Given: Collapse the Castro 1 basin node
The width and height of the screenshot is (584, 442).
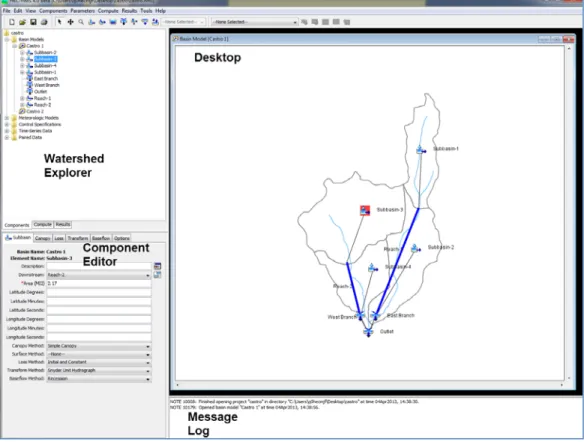Looking at the screenshot, I should click(x=15, y=46).
